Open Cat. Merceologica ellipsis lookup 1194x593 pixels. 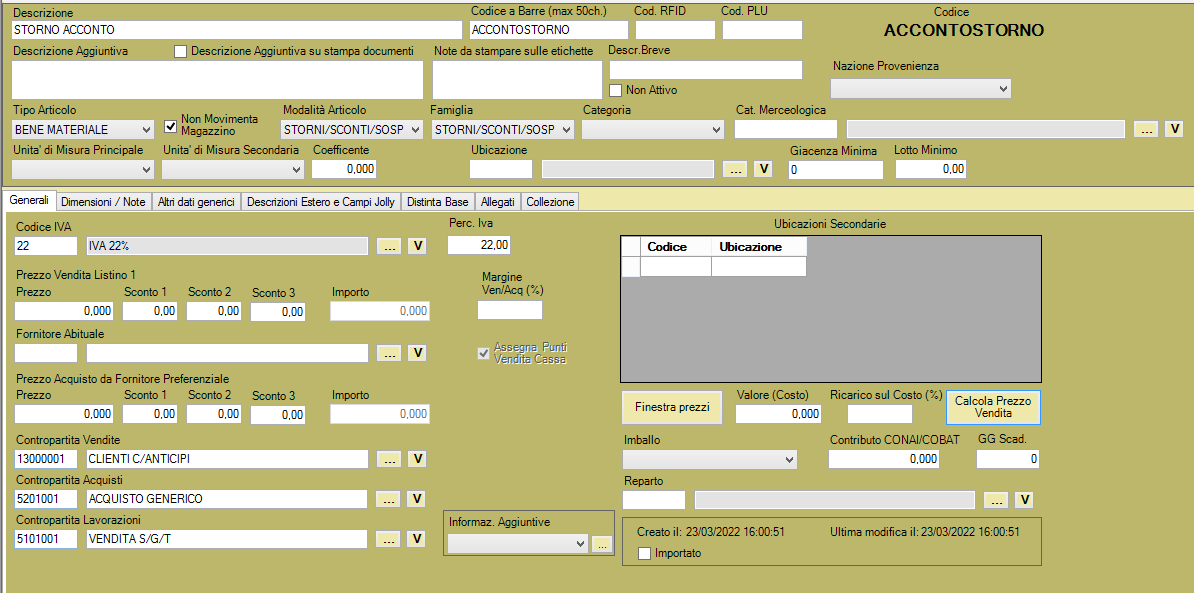[x=1146, y=129]
